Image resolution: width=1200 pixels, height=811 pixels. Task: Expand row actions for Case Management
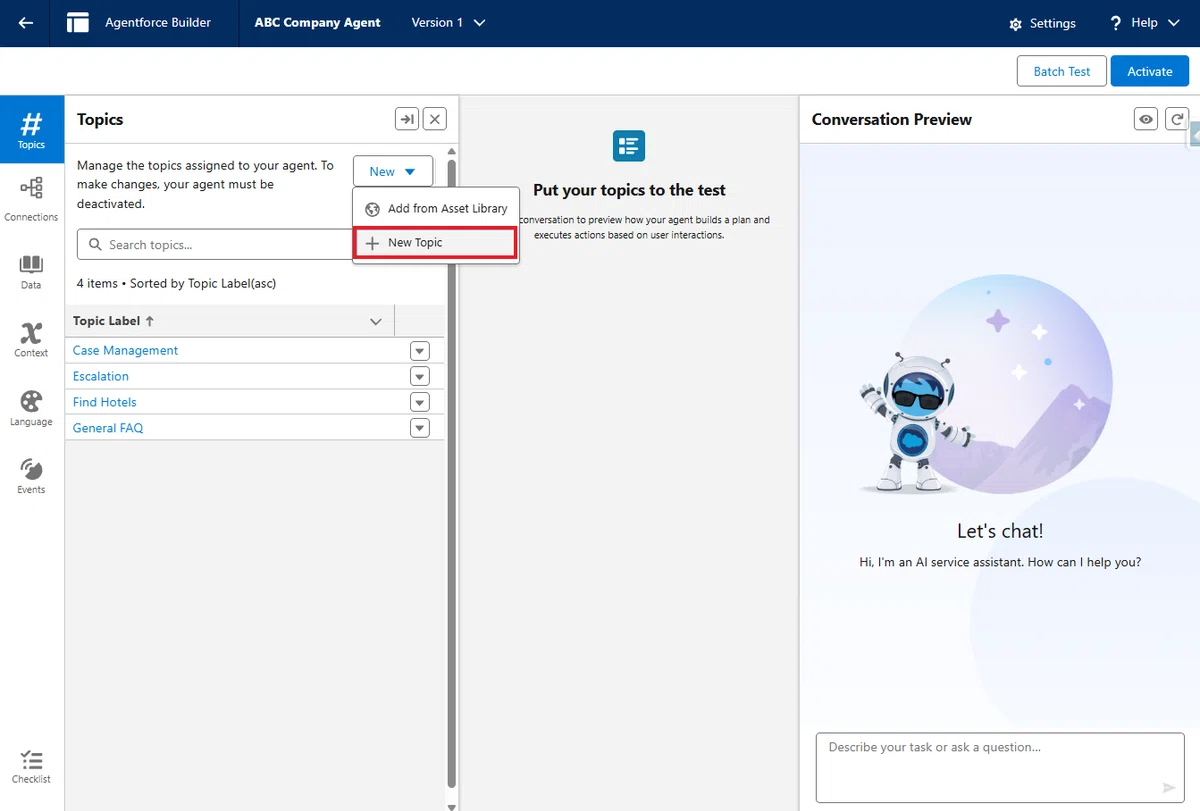click(x=420, y=350)
